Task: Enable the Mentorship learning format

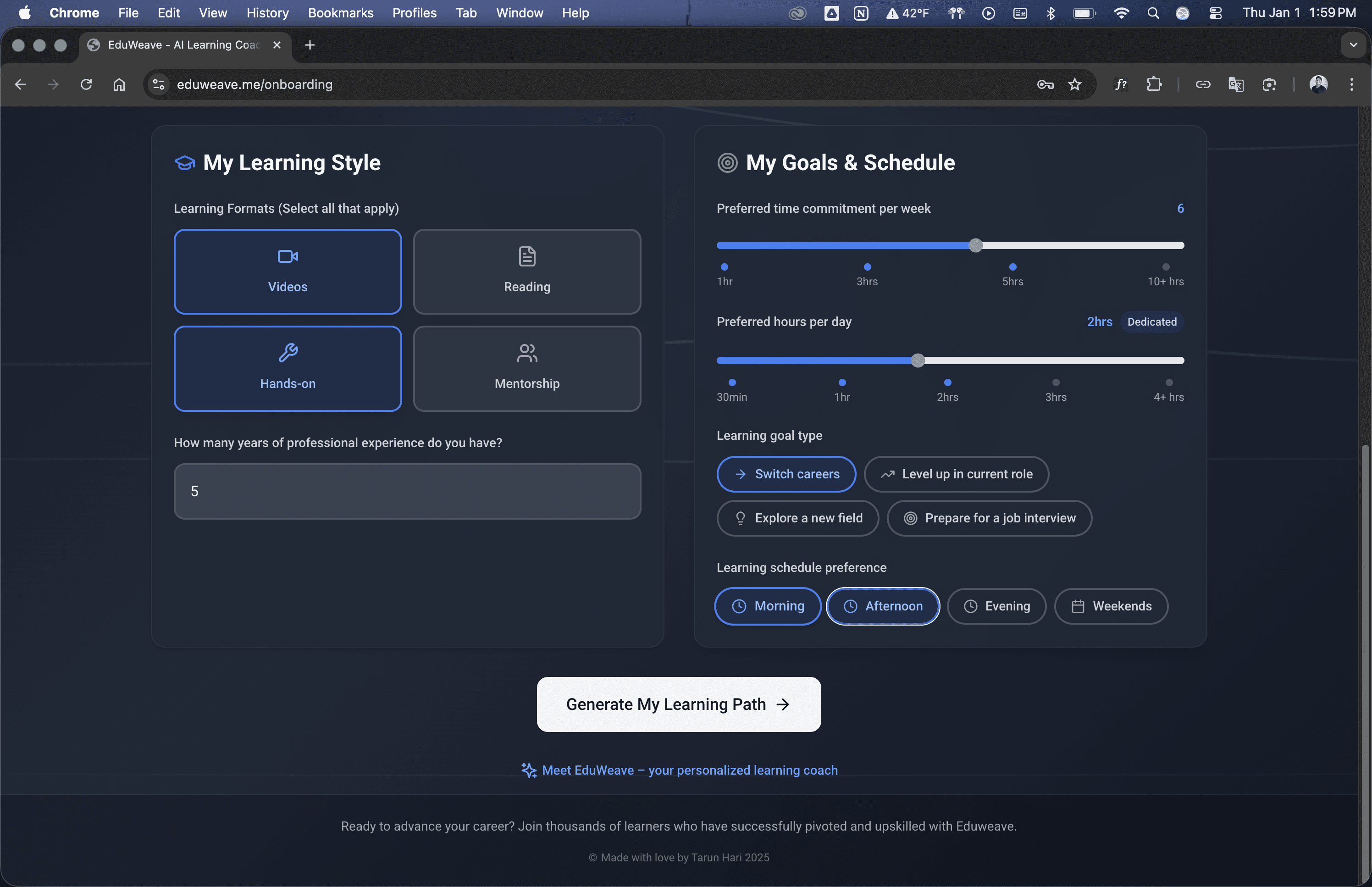Action: click(526, 369)
